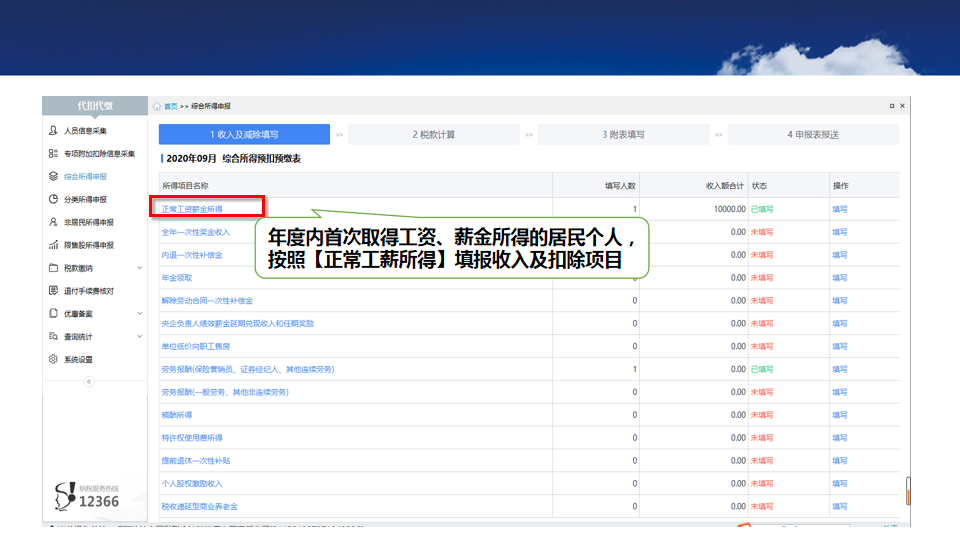Open 劳务报酬(一般劳务、其他非连续劳务) item
The image size is (960, 540).
pos(225,392)
